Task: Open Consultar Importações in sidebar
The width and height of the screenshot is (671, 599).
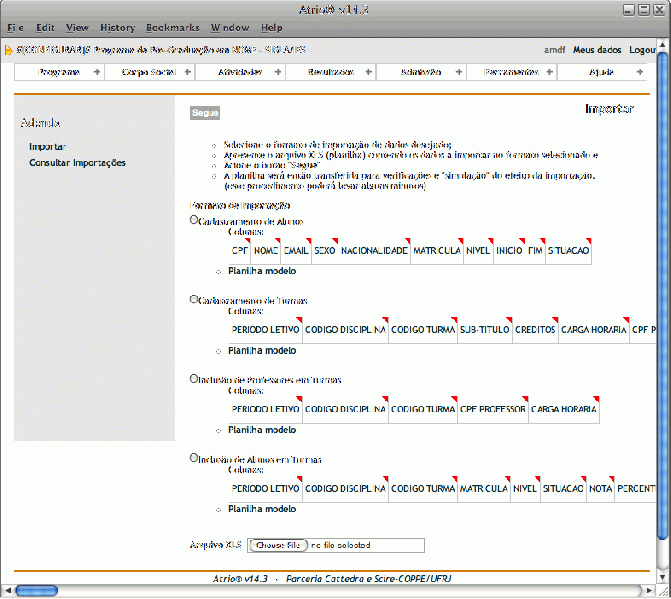Action: 77,162
